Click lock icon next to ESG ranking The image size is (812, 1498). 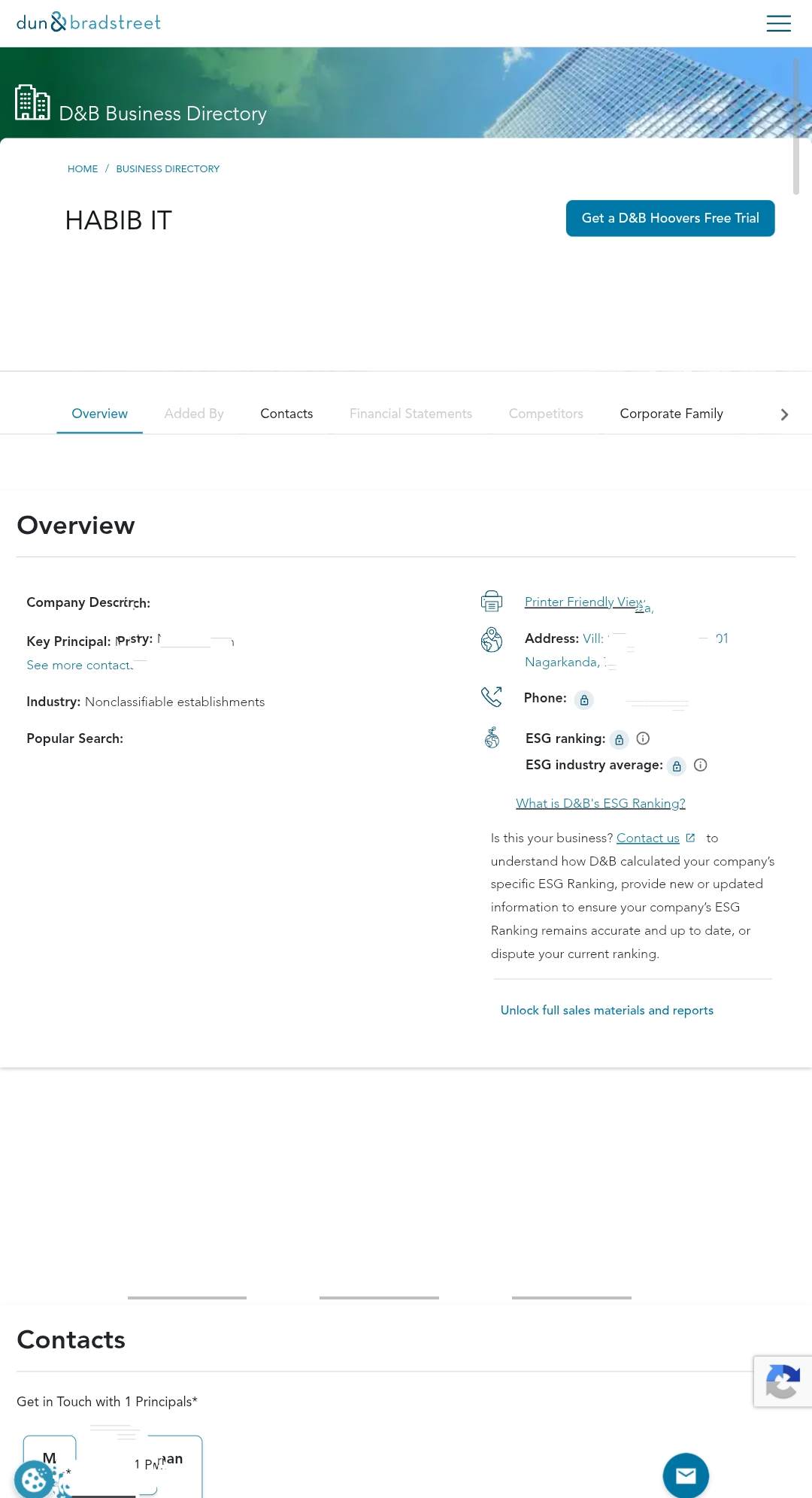[619, 740]
